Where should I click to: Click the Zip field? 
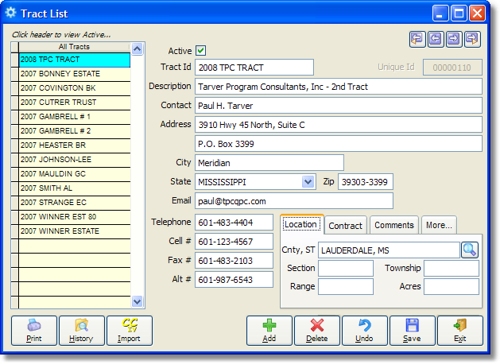pos(365,182)
